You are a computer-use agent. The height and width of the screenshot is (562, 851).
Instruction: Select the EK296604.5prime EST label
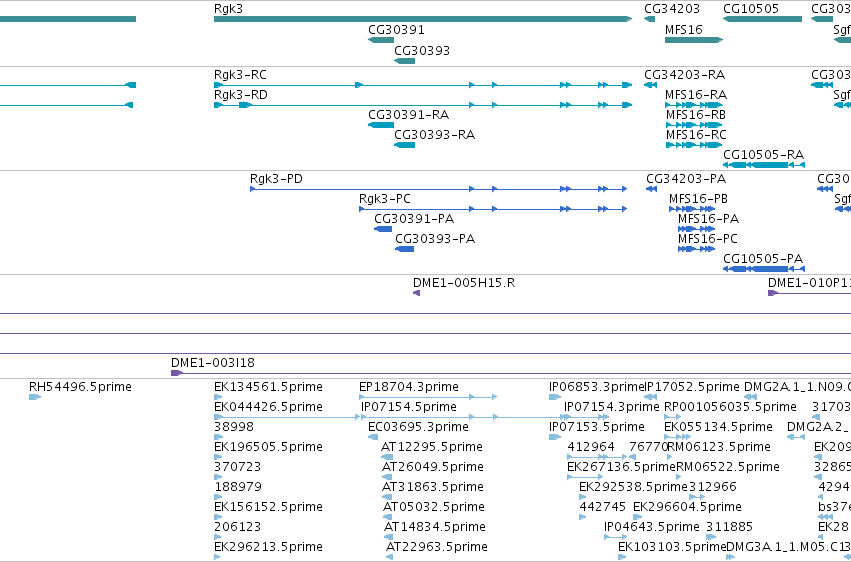[687, 508]
